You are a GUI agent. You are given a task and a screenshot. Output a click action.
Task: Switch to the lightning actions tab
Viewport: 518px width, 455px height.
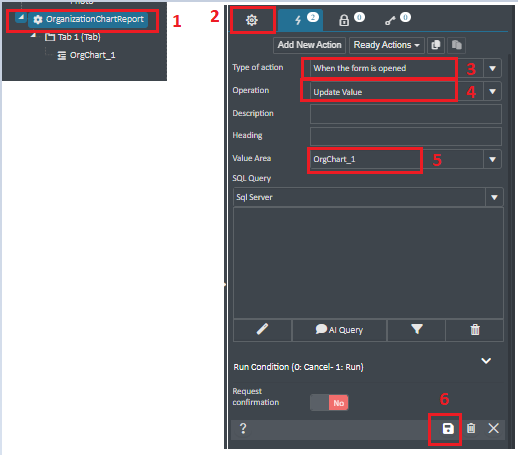tap(300, 20)
